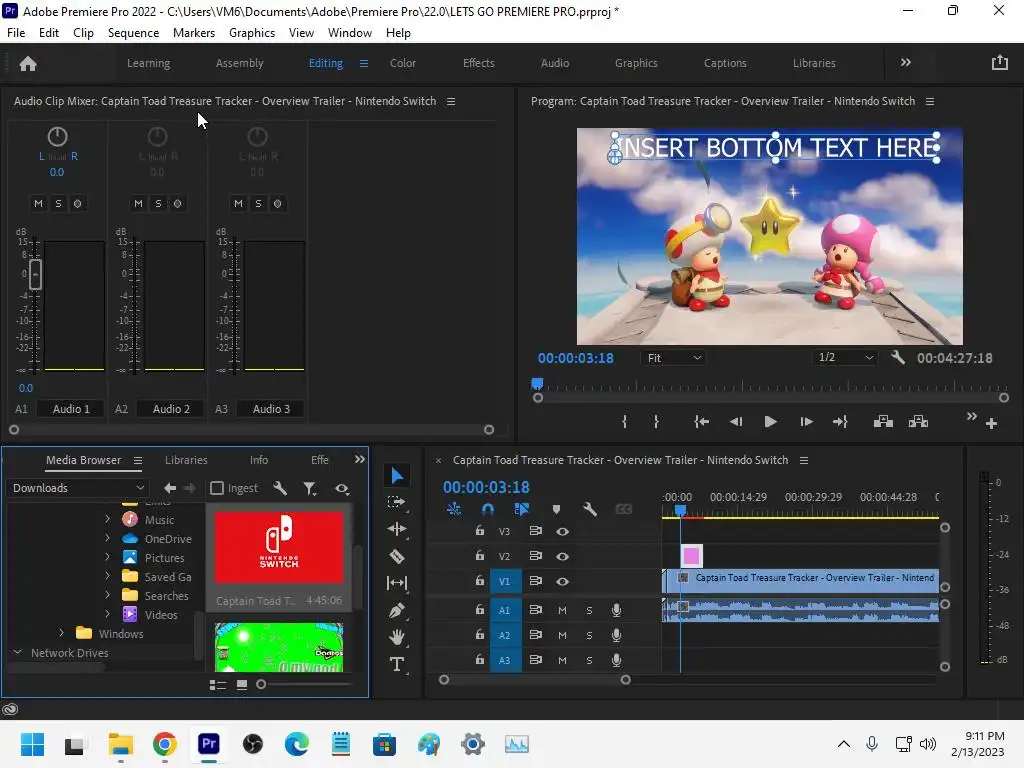Screen dimensions: 1024x768
Task: Toggle lock on V3 track
Action: click(480, 532)
